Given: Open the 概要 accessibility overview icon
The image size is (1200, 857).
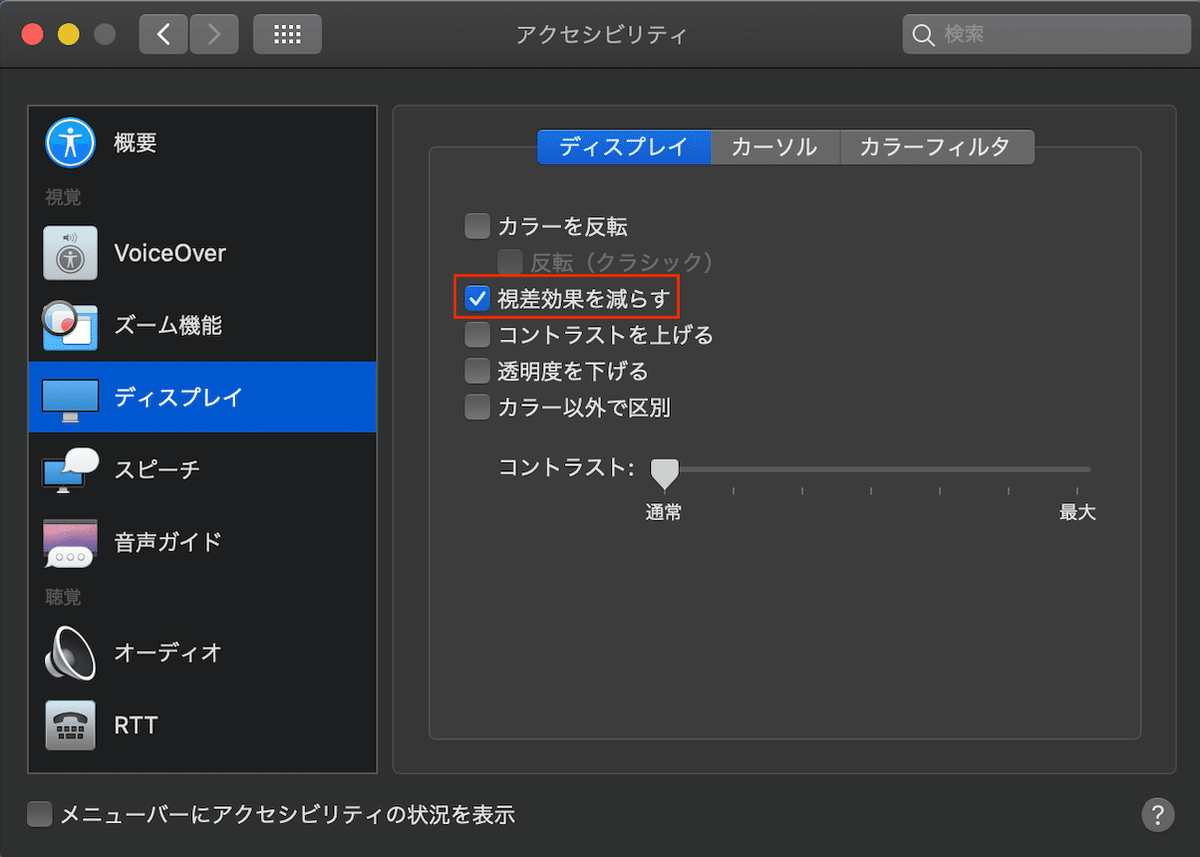Looking at the screenshot, I should (x=70, y=142).
